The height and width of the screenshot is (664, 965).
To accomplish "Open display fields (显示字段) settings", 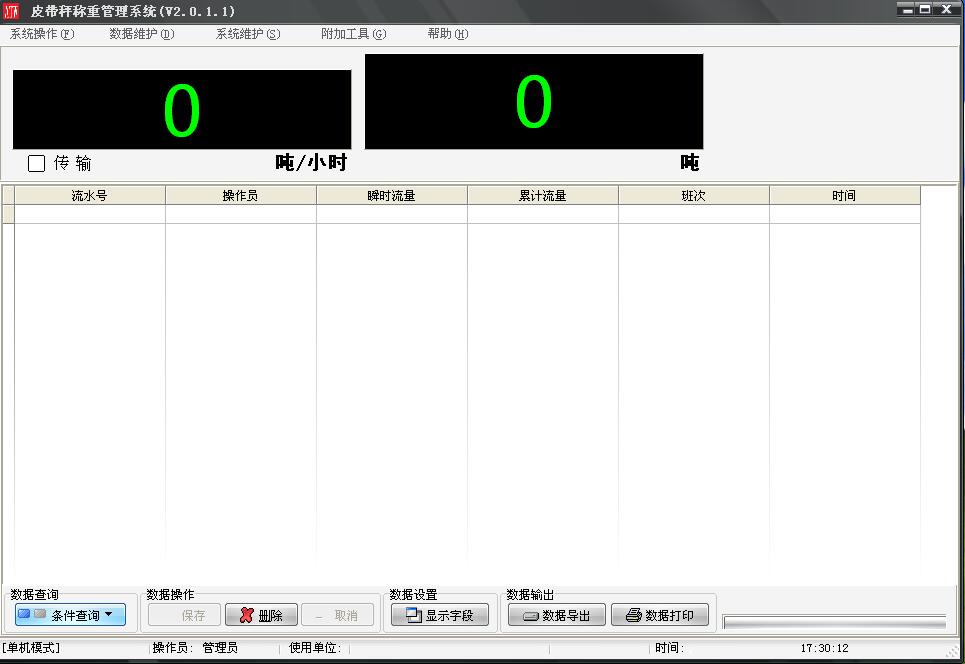I will click(440, 615).
